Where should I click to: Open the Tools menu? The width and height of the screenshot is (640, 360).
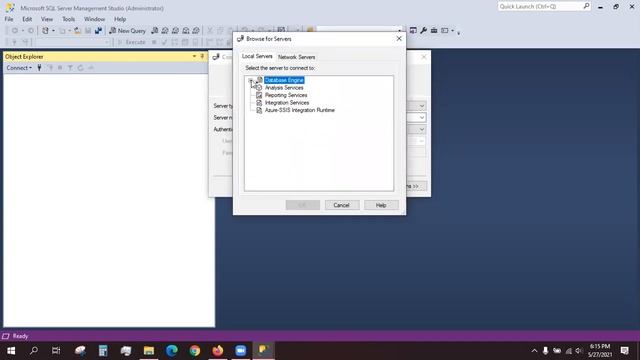coord(69,19)
